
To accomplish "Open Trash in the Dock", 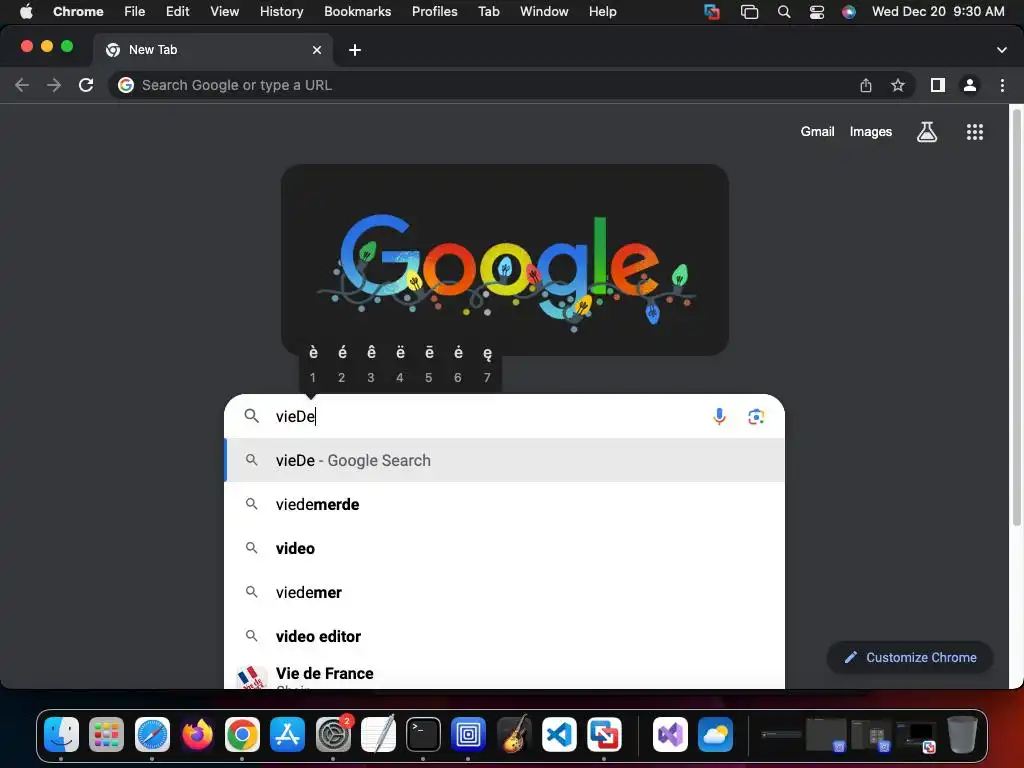I will [962, 735].
